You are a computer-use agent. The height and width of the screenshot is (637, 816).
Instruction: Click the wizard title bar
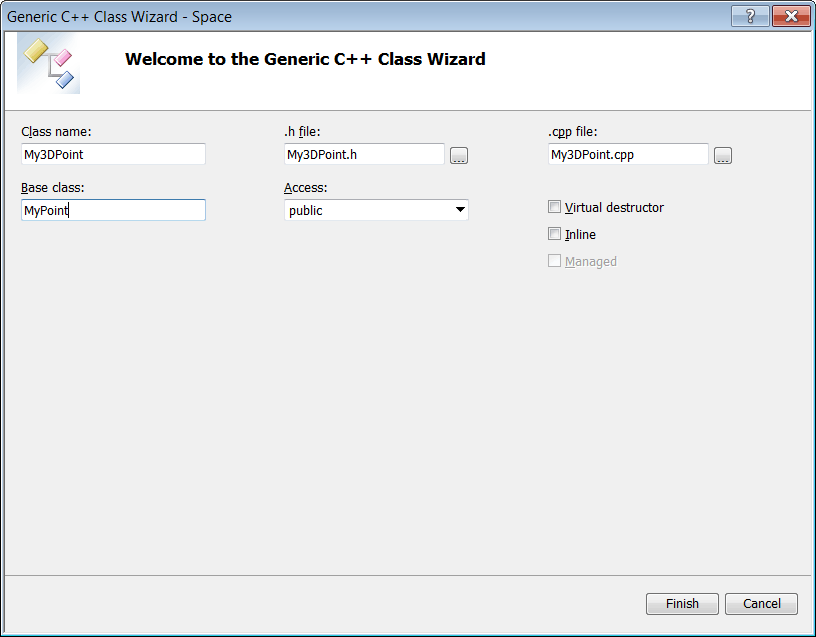pyautogui.click(x=364, y=16)
